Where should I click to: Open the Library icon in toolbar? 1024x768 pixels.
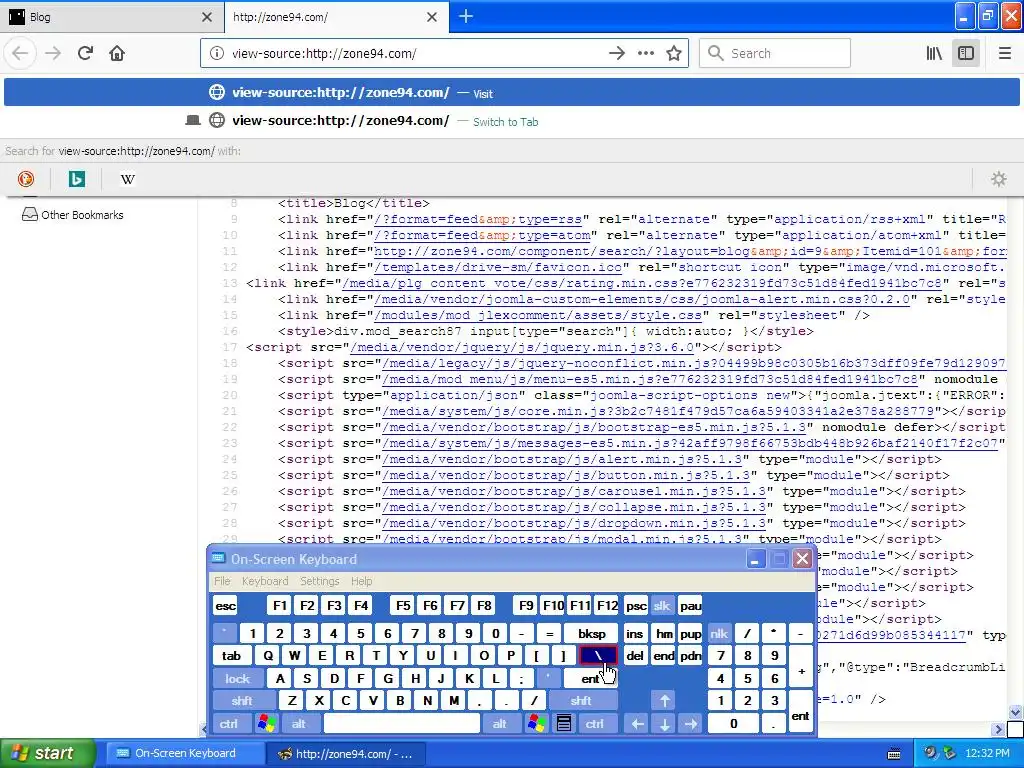pyautogui.click(x=934, y=53)
